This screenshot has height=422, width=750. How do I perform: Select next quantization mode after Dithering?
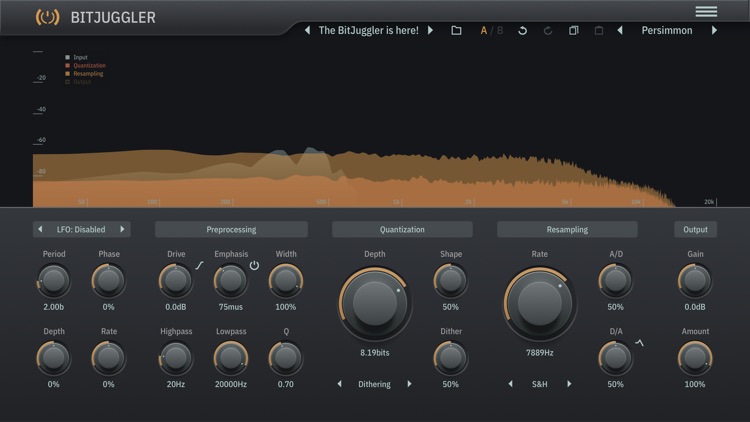pos(409,384)
